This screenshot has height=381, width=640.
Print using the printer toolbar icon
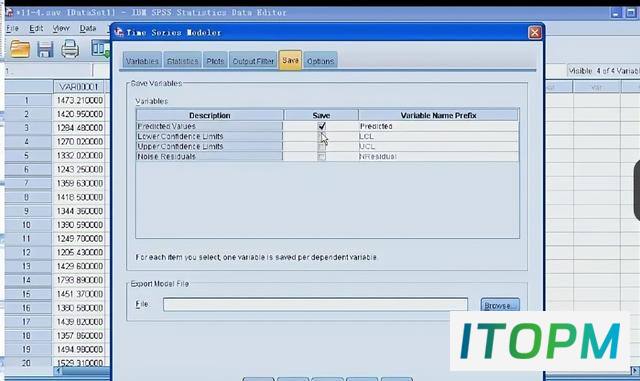pyautogui.click(x=70, y=49)
